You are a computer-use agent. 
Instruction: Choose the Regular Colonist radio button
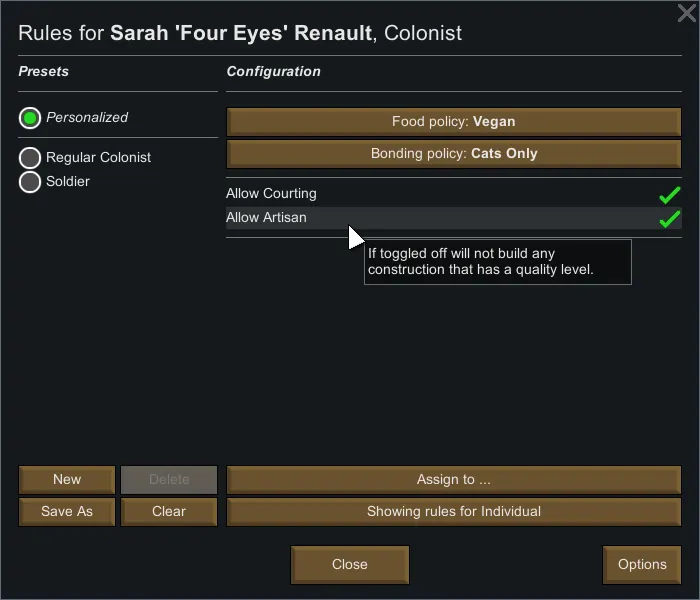[30, 158]
